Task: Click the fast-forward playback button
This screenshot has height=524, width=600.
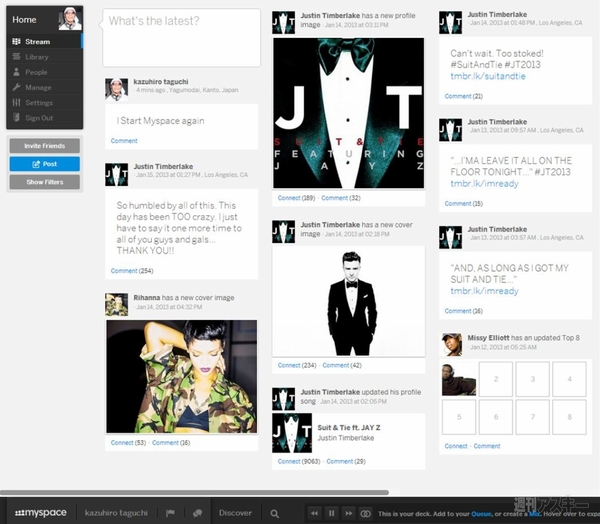Action: (349, 513)
